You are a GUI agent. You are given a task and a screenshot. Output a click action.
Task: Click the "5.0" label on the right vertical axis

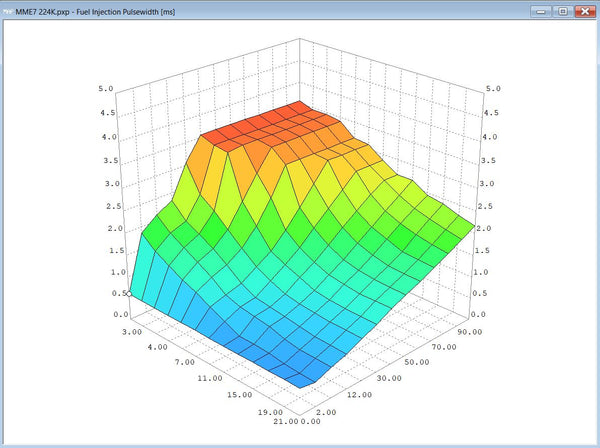pyautogui.click(x=490, y=89)
